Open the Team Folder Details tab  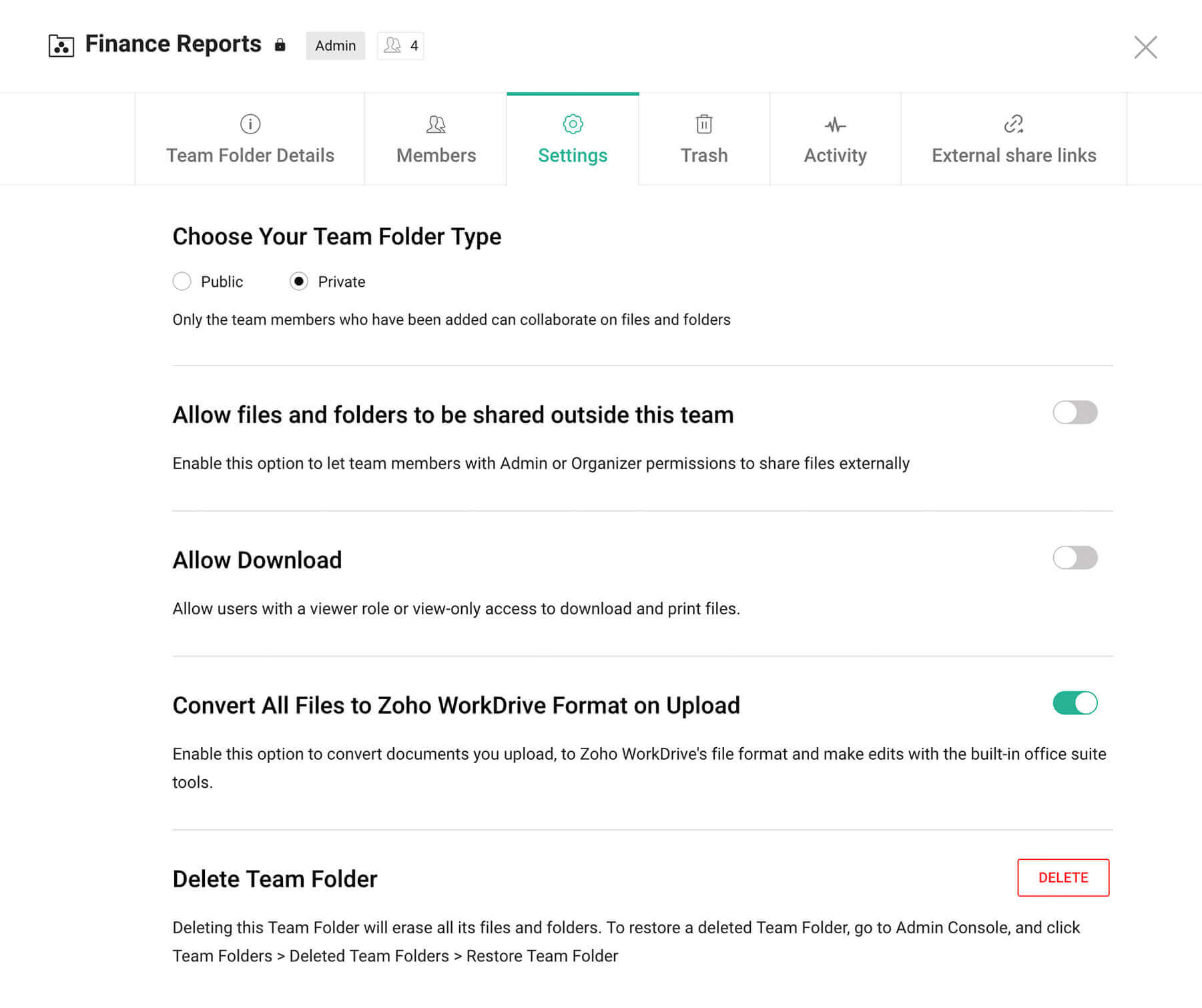pos(250,155)
